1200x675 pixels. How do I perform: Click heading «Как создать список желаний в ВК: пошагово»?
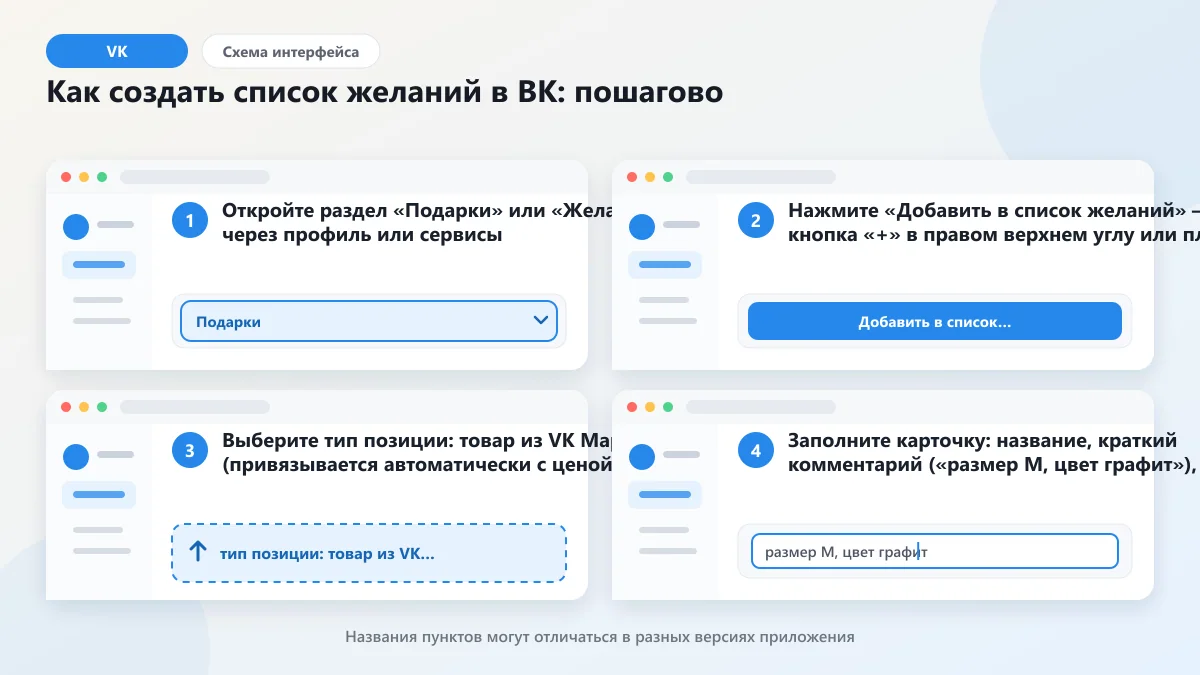click(385, 93)
